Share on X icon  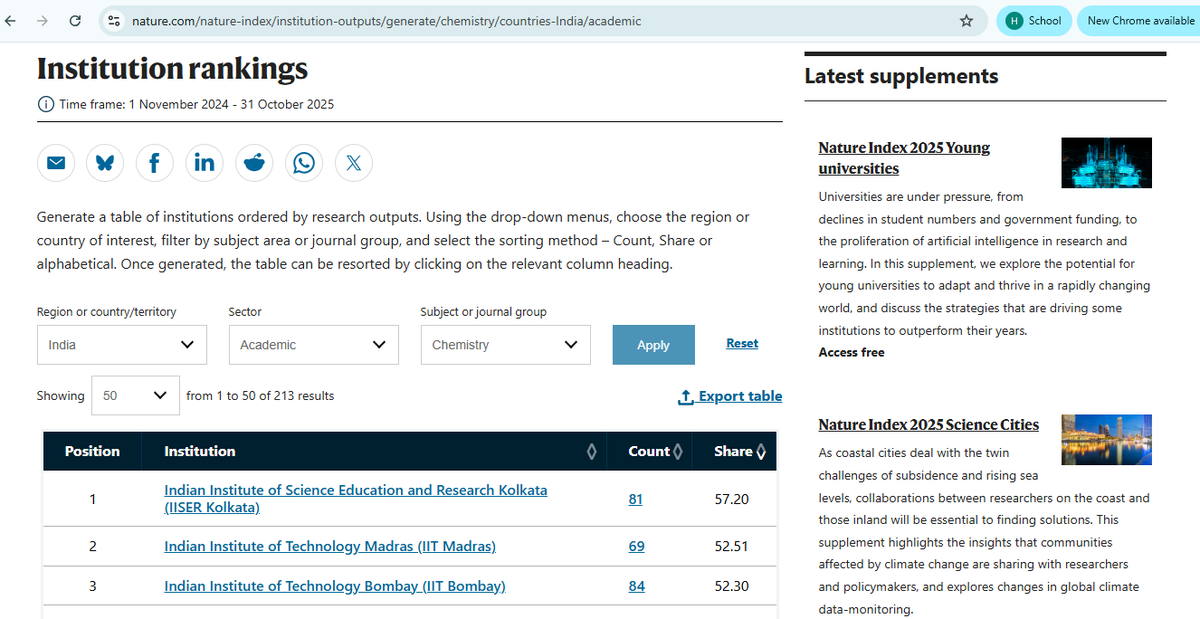pyautogui.click(x=353, y=163)
